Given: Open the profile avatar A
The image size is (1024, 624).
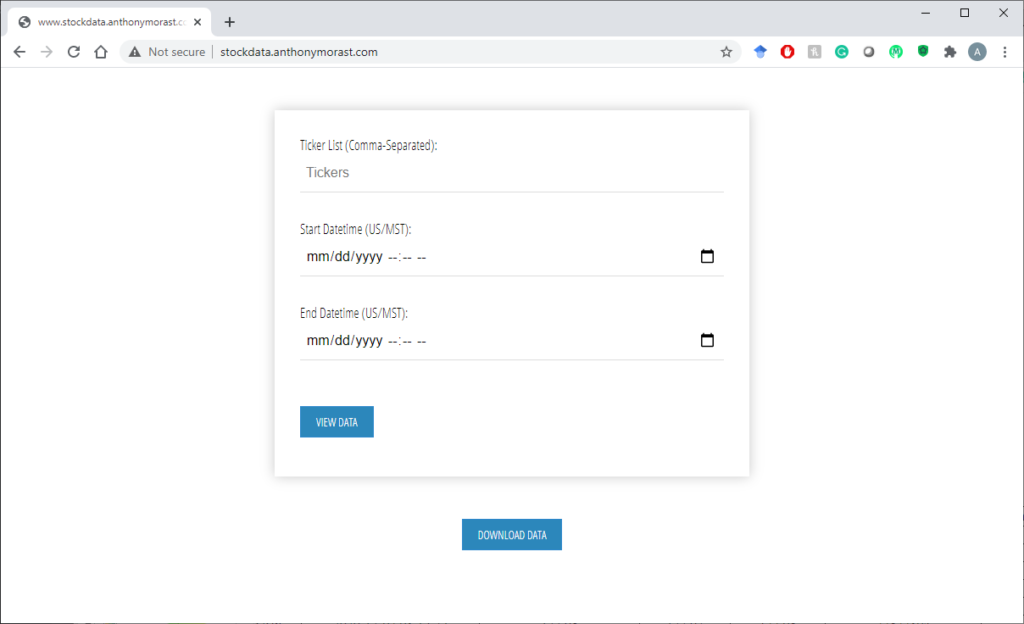Looking at the screenshot, I should pos(977,52).
